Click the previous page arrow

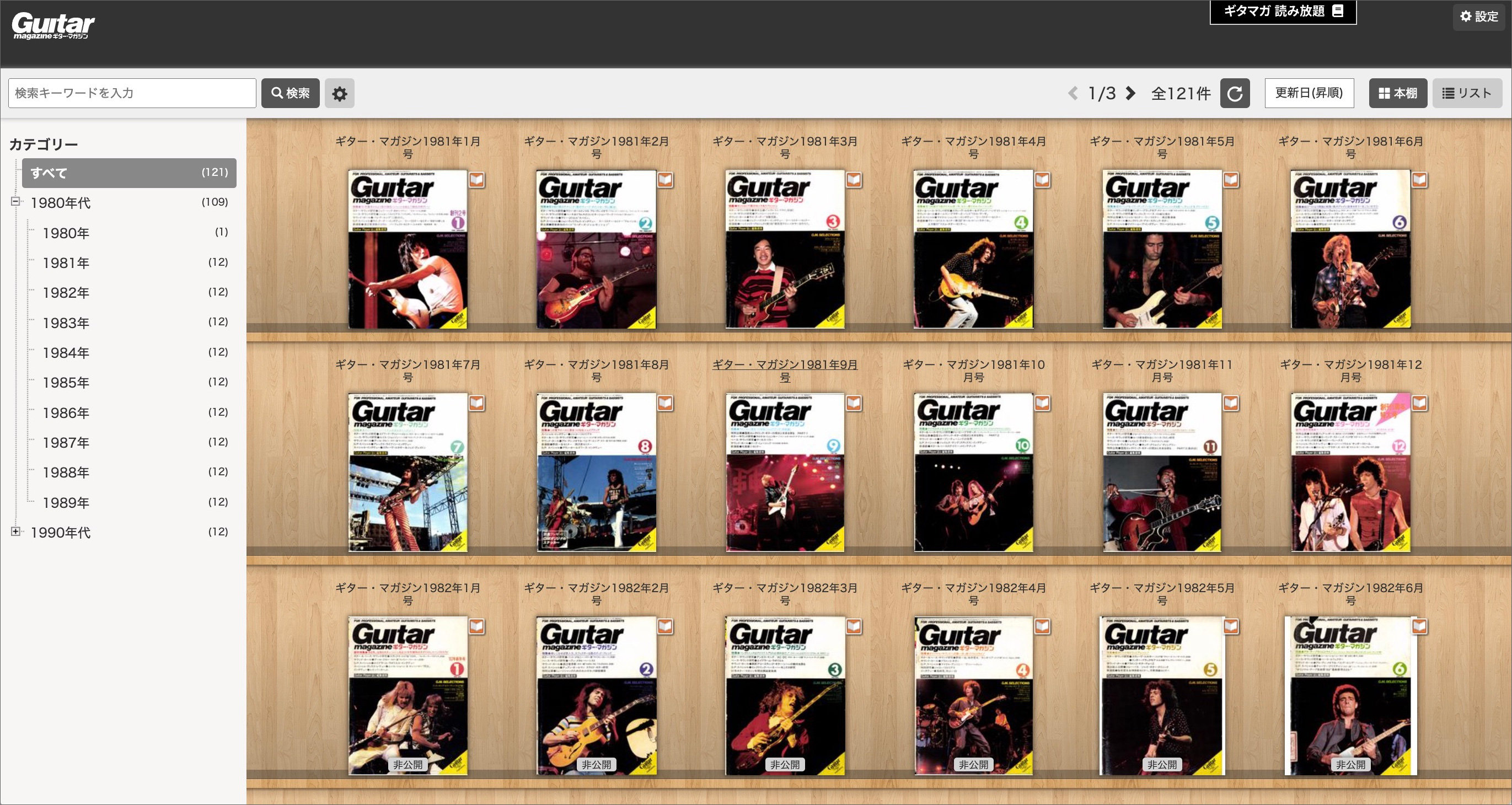coord(1073,93)
